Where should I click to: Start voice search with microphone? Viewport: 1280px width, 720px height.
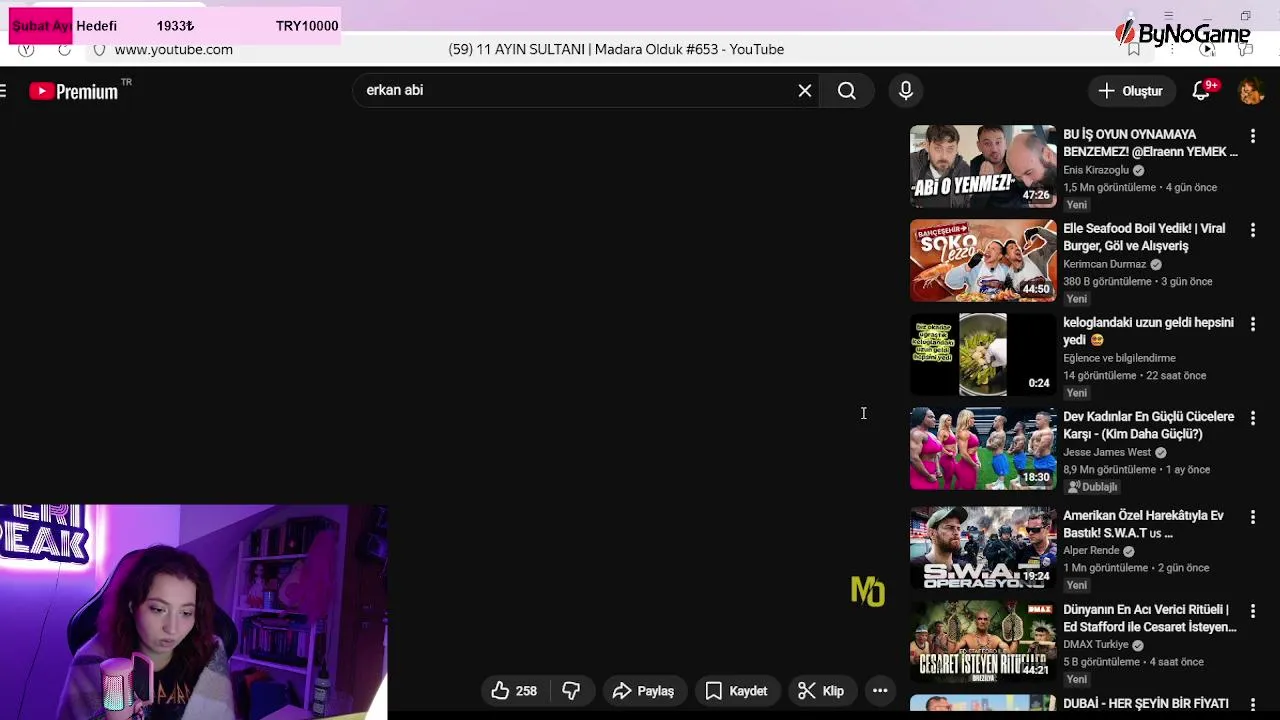click(906, 91)
